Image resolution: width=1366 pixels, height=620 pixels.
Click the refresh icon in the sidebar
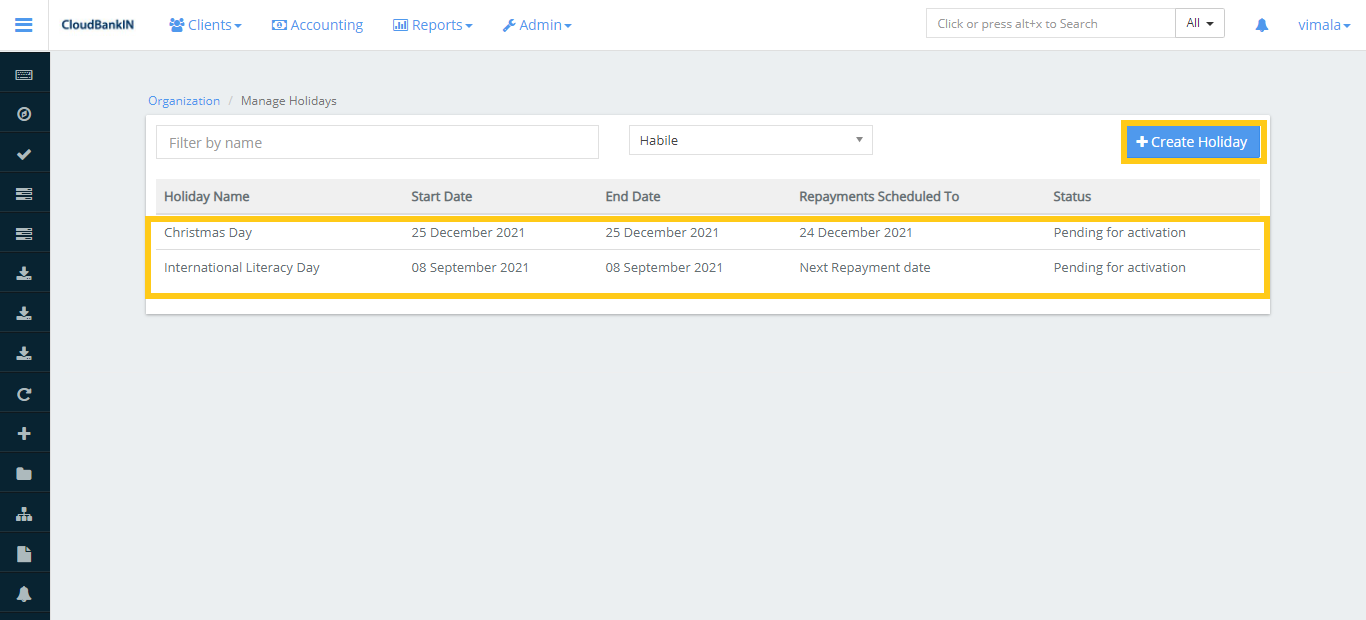tap(24, 394)
